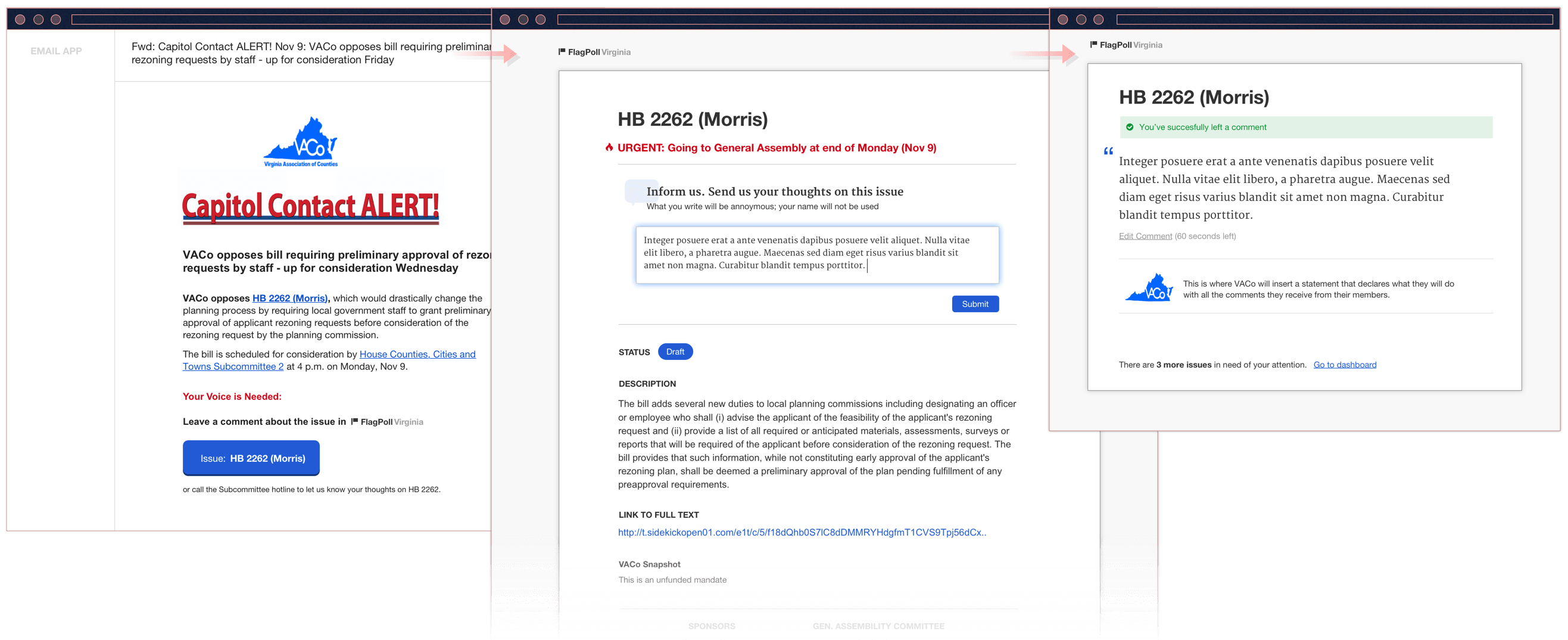Click the VACo Snapshot label

point(650,564)
